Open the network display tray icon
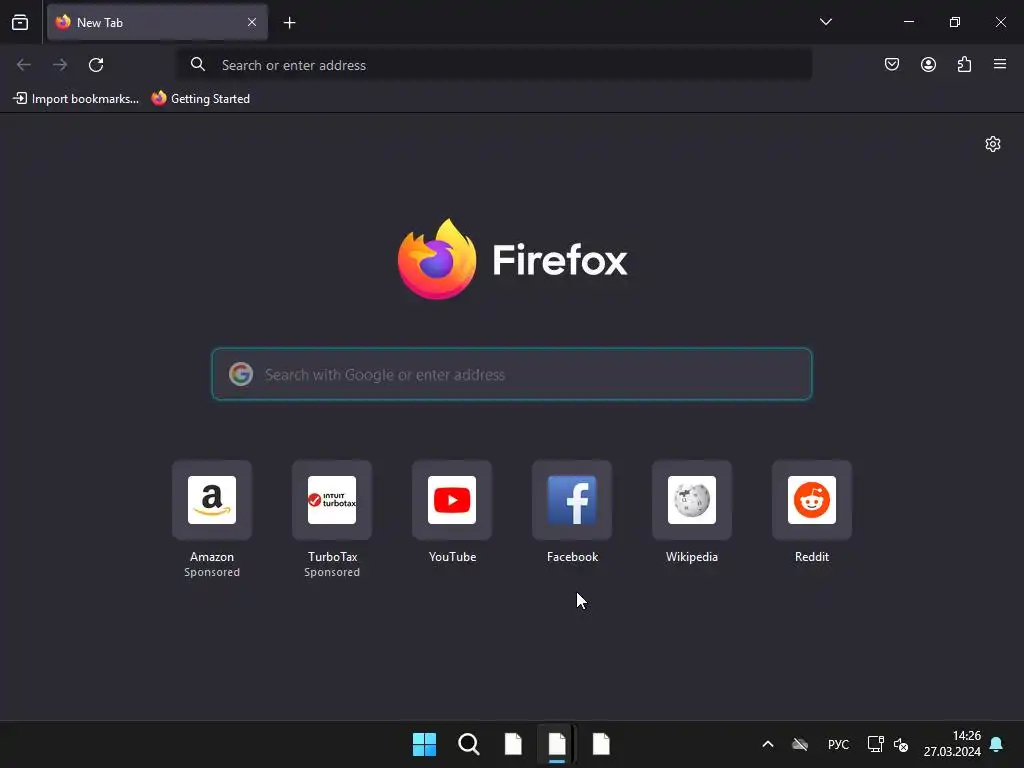The height and width of the screenshot is (768, 1024). coord(875,744)
